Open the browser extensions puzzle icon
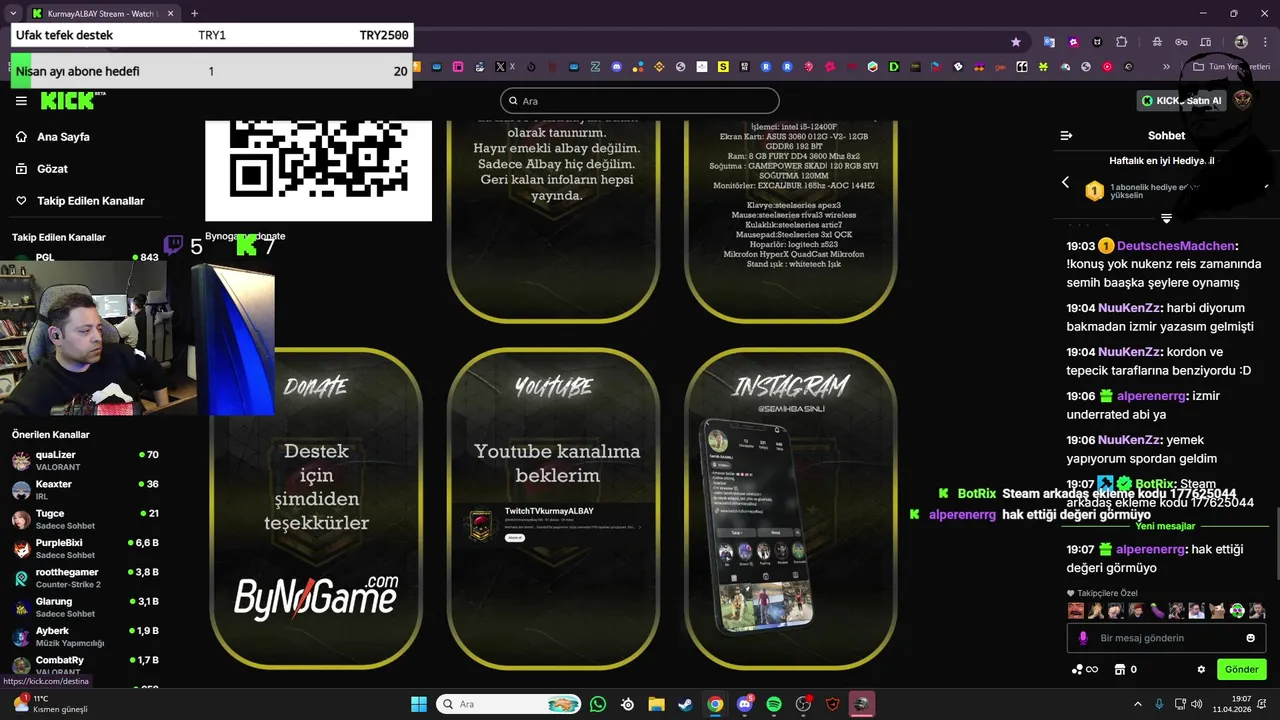Image resolution: width=1280 pixels, height=720 pixels. pyautogui.click(x=1121, y=42)
